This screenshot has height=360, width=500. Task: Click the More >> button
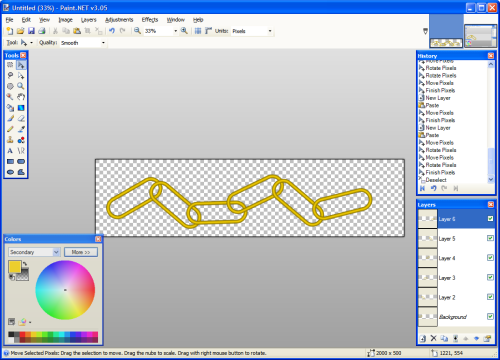click(x=81, y=252)
